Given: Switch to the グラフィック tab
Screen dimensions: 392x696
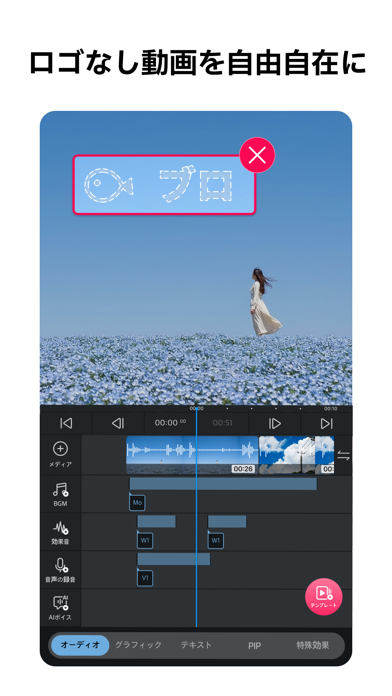Looking at the screenshot, I should point(139,645).
